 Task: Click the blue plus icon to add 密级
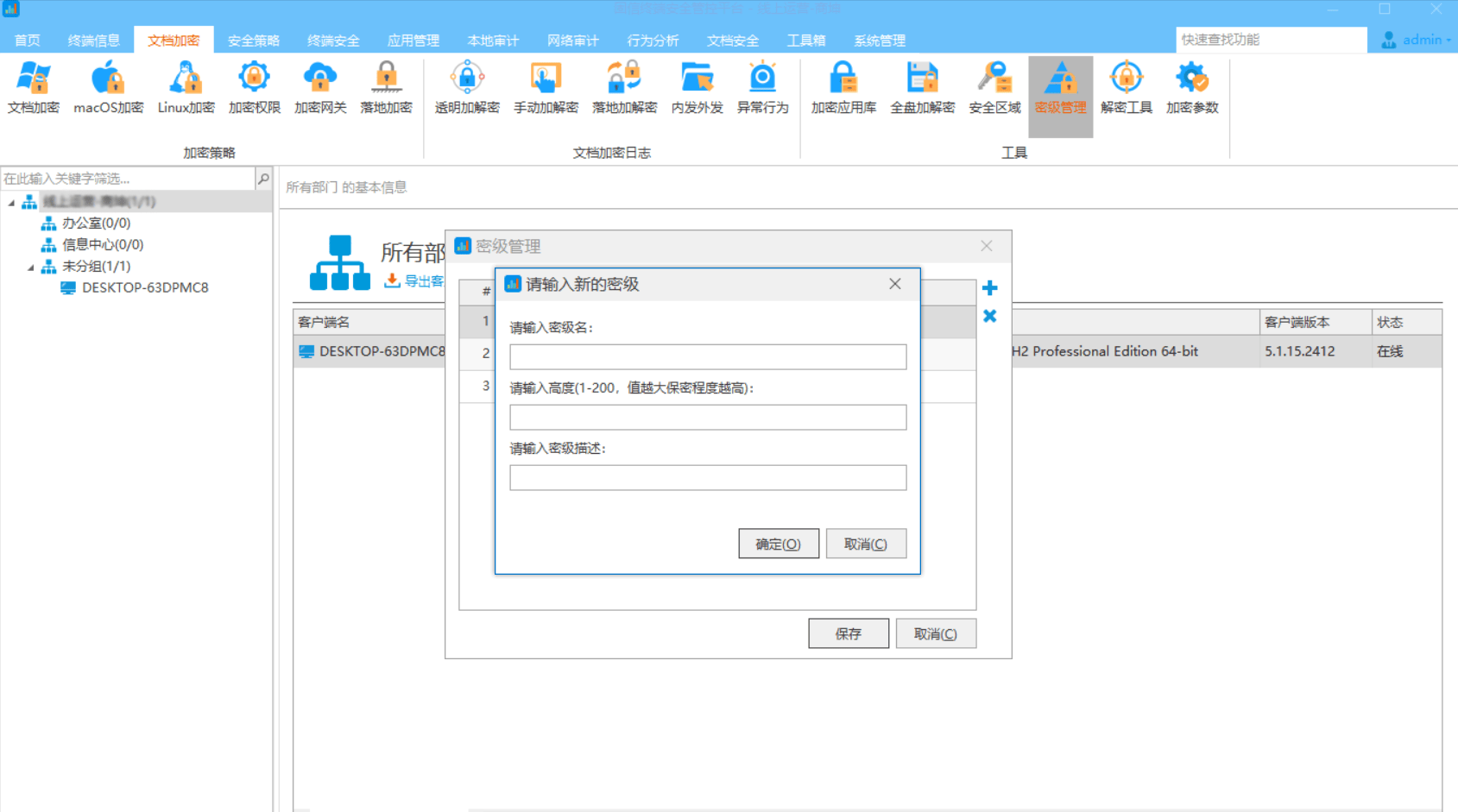(x=989, y=287)
